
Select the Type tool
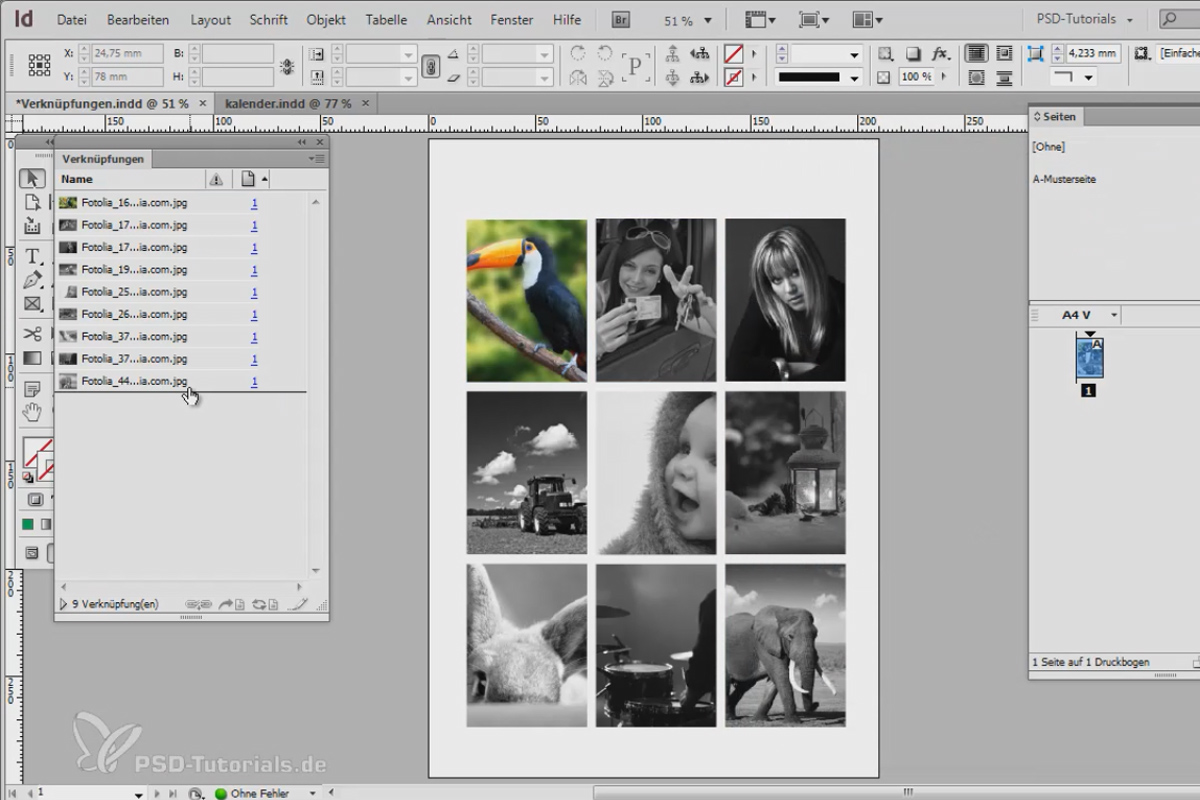pos(32,257)
